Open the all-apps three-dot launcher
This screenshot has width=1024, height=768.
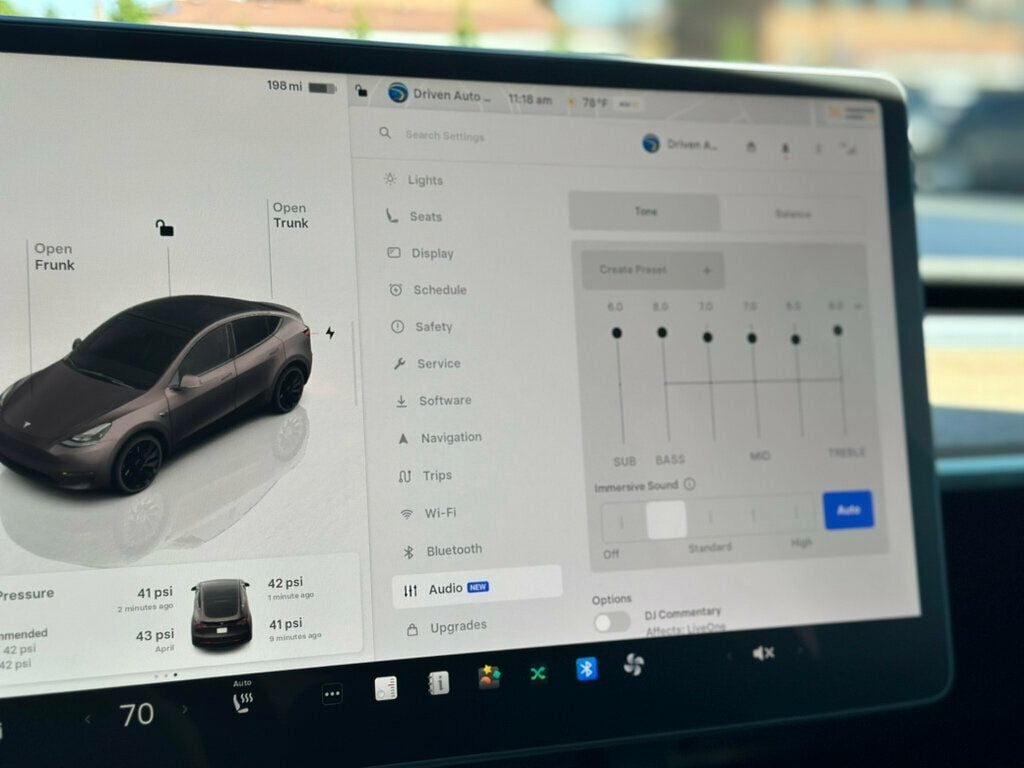(x=332, y=694)
